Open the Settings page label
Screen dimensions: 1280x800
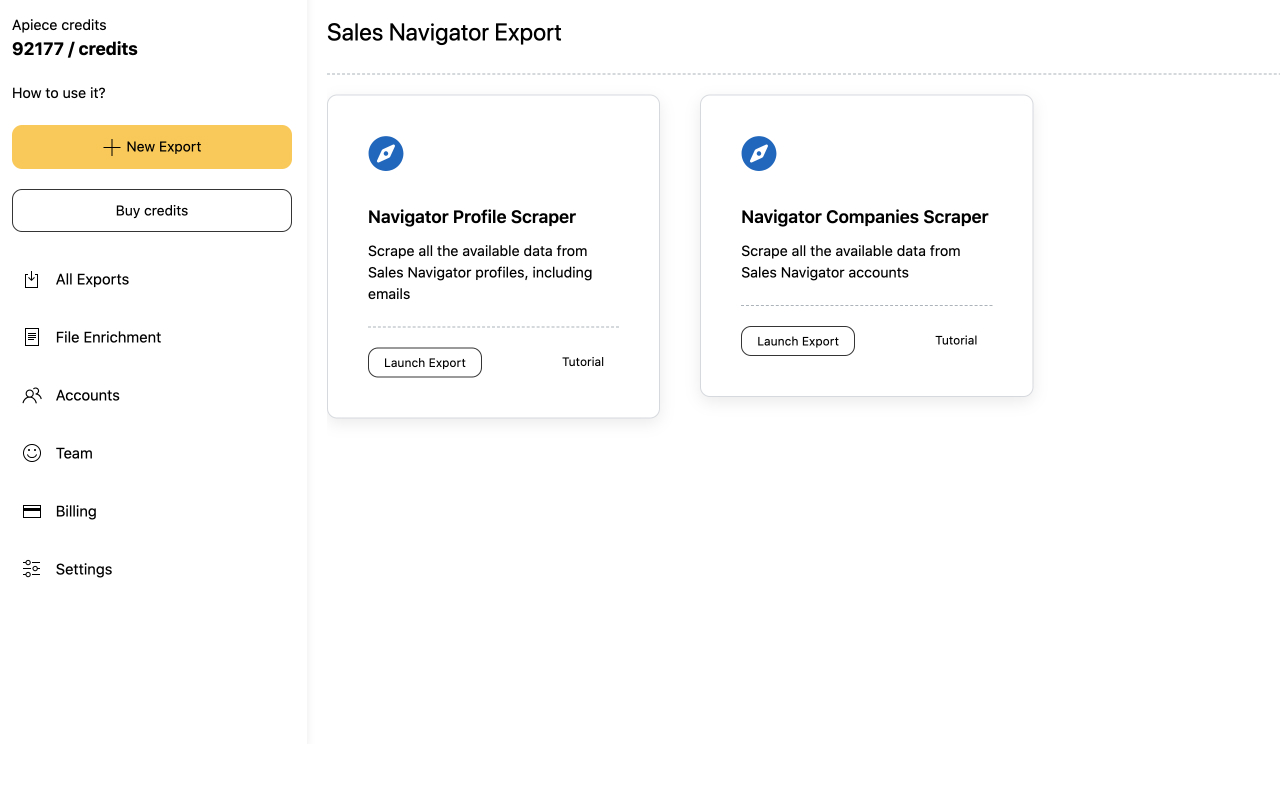(84, 569)
